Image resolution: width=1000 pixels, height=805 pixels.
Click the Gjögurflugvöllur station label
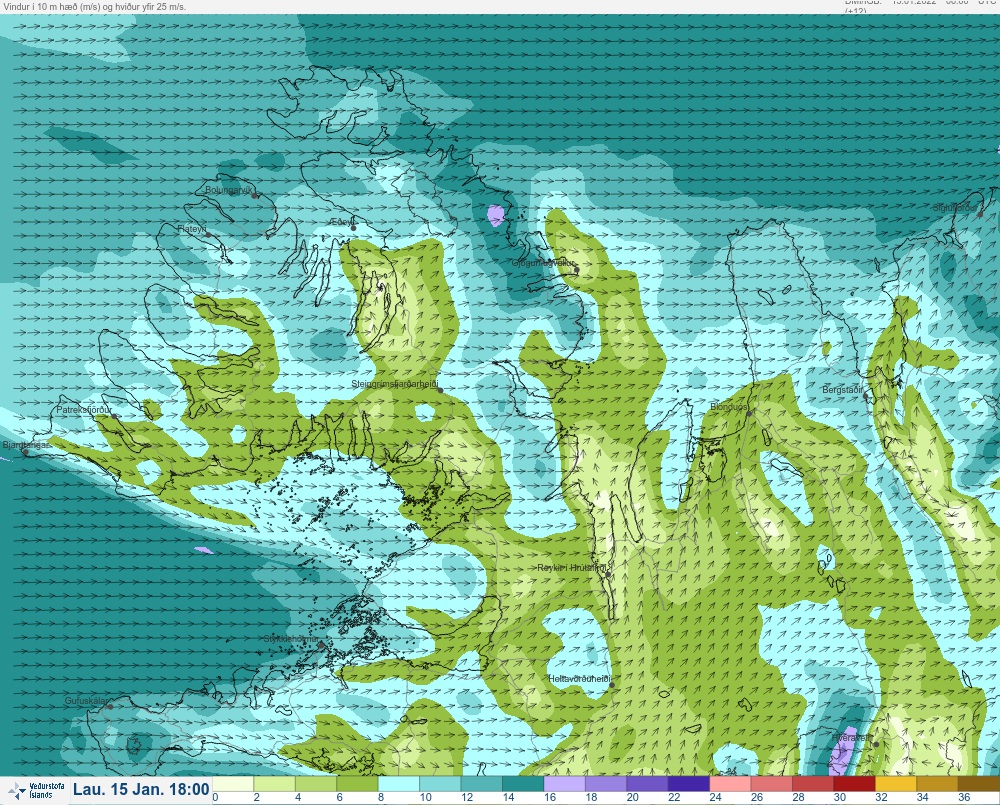pyautogui.click(x=543, y=263)
